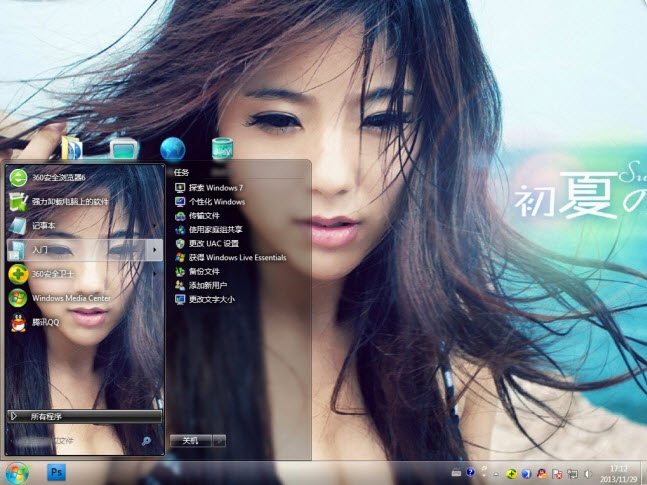This screenshot has width=647, height=485.
Task: Click the language bar keyboard icon
Action: click(x=456, y=472)
